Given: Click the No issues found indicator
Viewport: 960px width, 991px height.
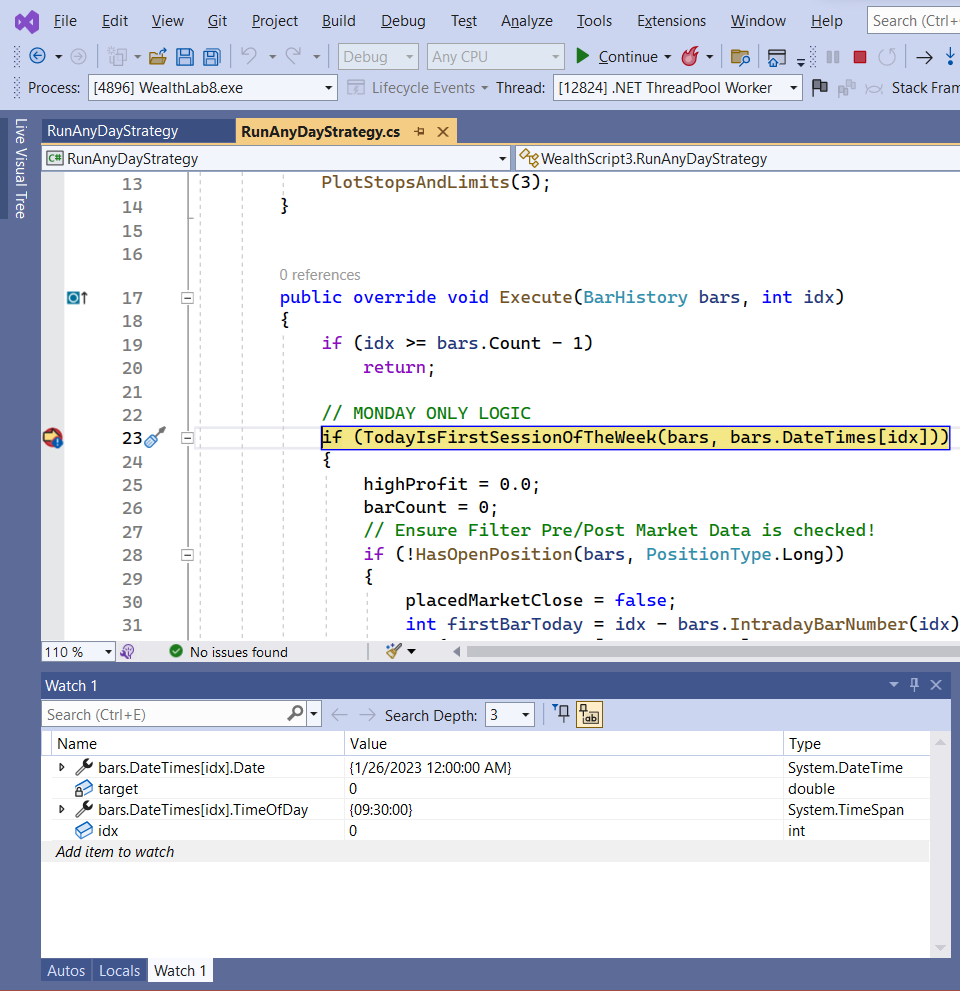Looking at the screenshot, I should 228,652.
